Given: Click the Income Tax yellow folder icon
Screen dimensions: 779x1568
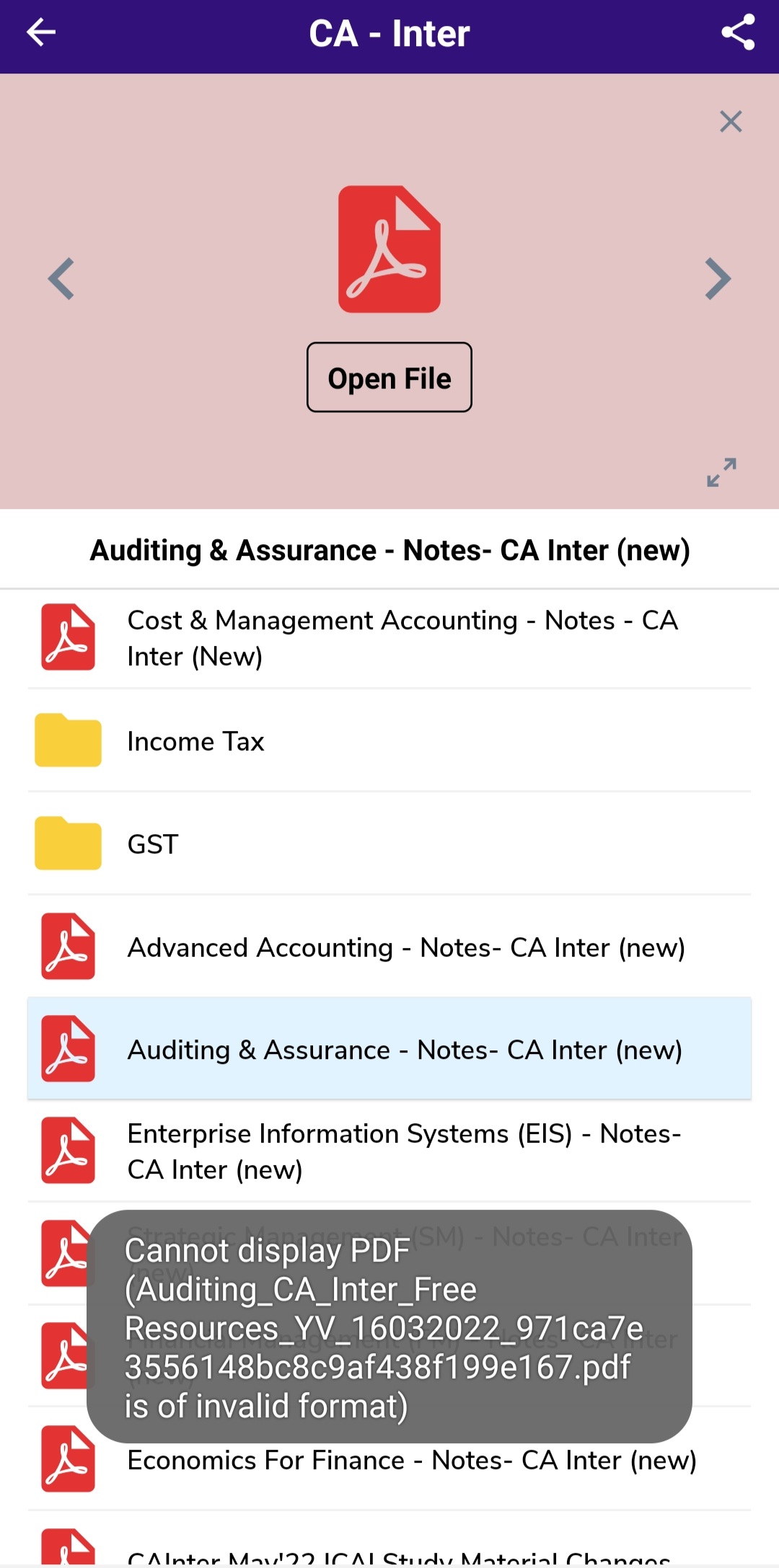Looking at the screenshot, I should tap(68, 740).
